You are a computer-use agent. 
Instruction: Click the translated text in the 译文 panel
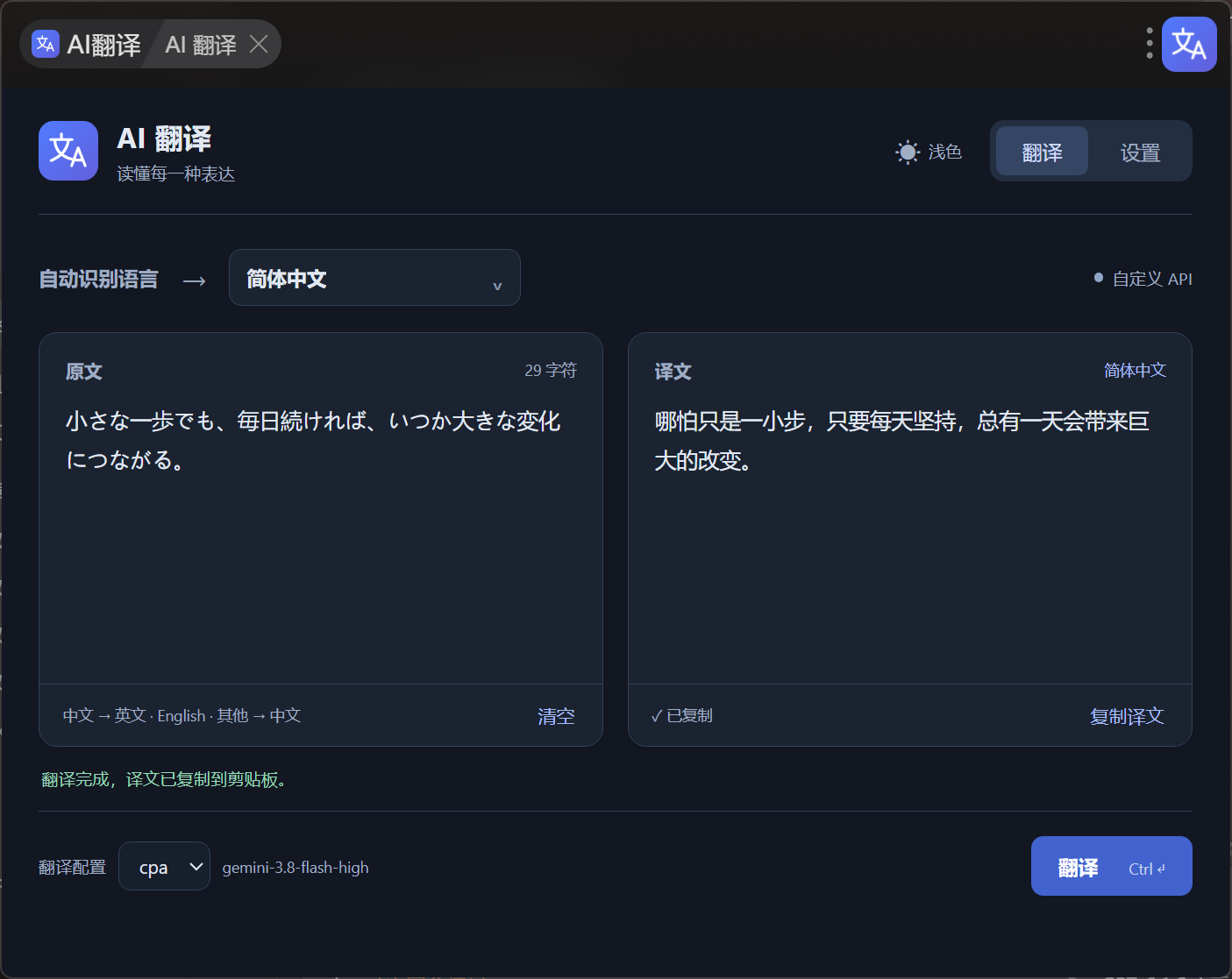pyautogui.click(x=902, y=440)
